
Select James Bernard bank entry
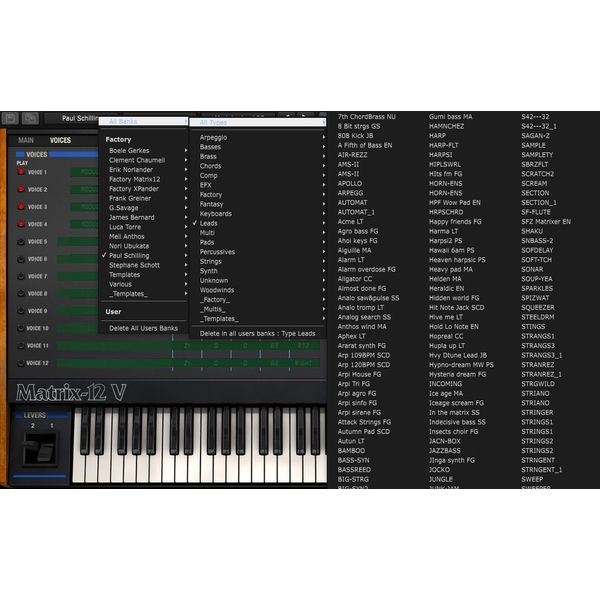(x=143, y=217)
